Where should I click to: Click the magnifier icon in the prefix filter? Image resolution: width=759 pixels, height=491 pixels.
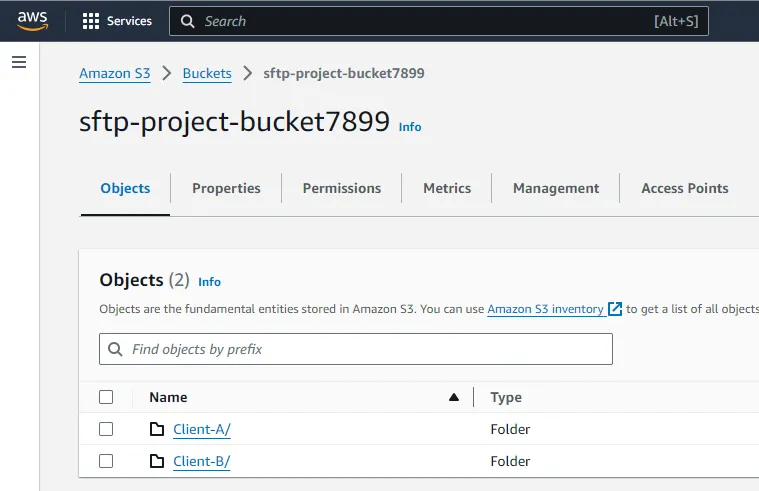point(116,350)
